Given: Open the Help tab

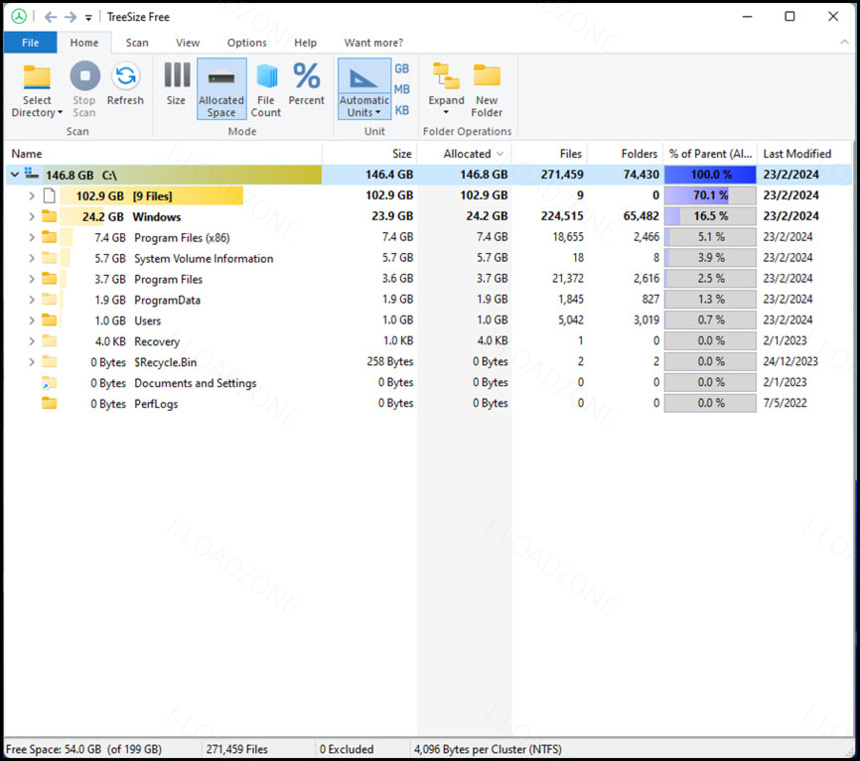Looking at the screenshot, I should pos(305,42).
